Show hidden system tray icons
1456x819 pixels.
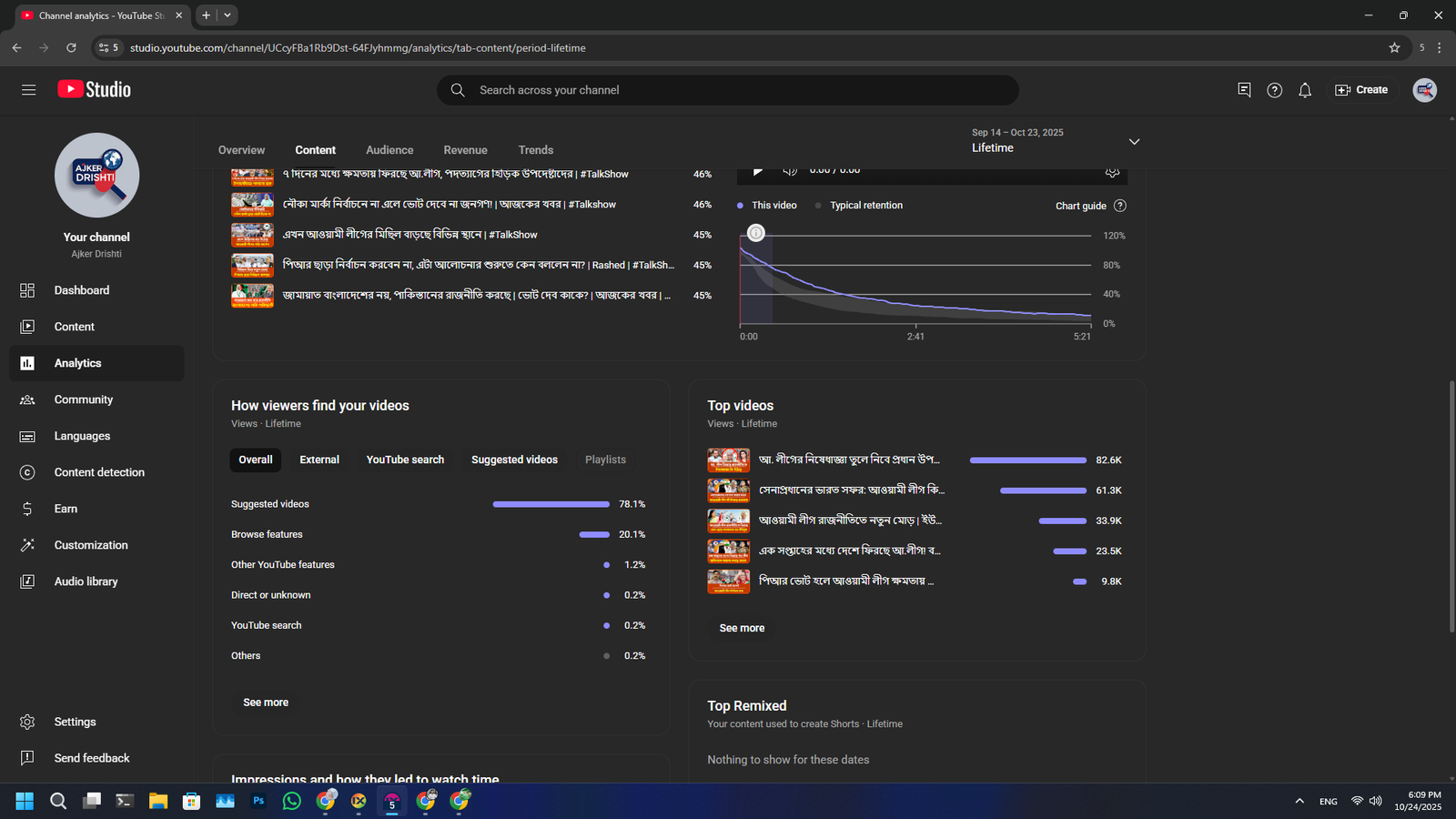1299,801
